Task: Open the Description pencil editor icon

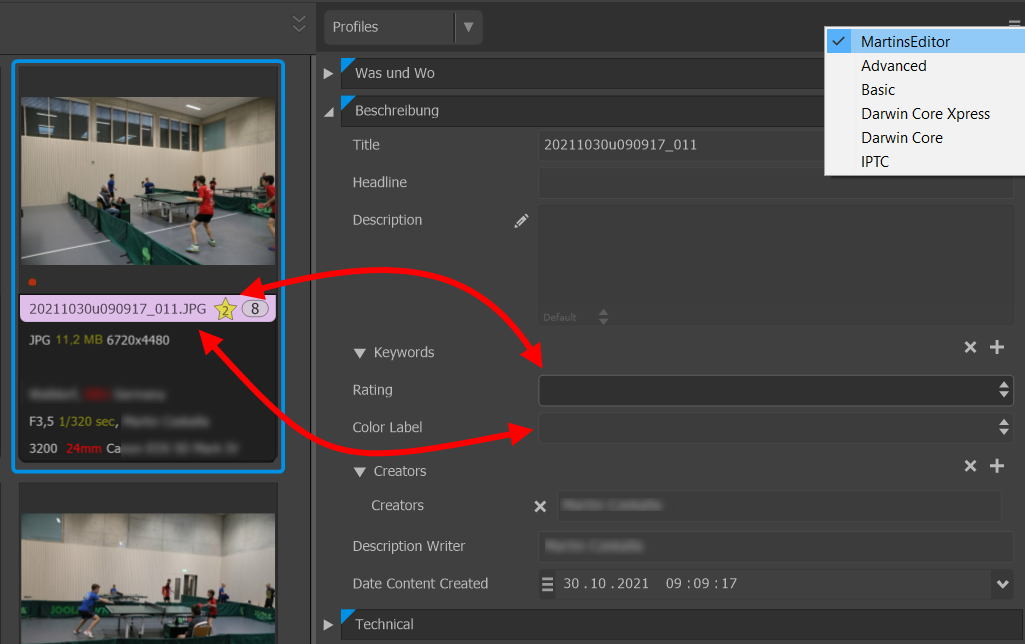Action: coord(521,221)
